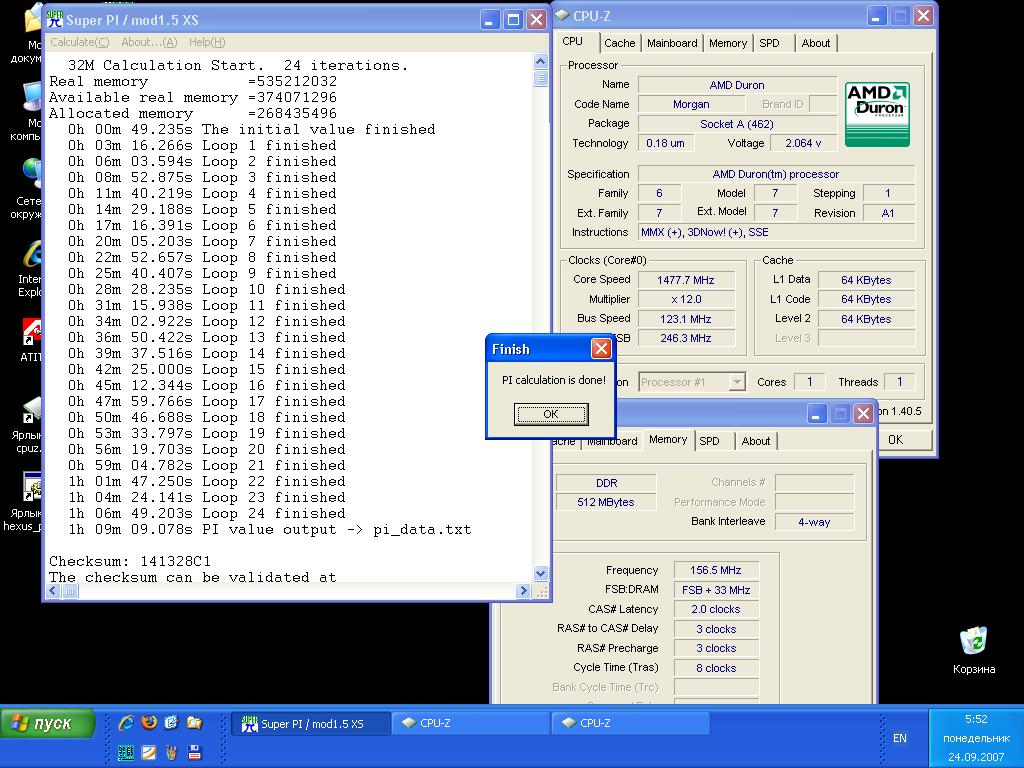Click the Super PI title bar icon
This screenshot has width=1024, height=768.
55,20
